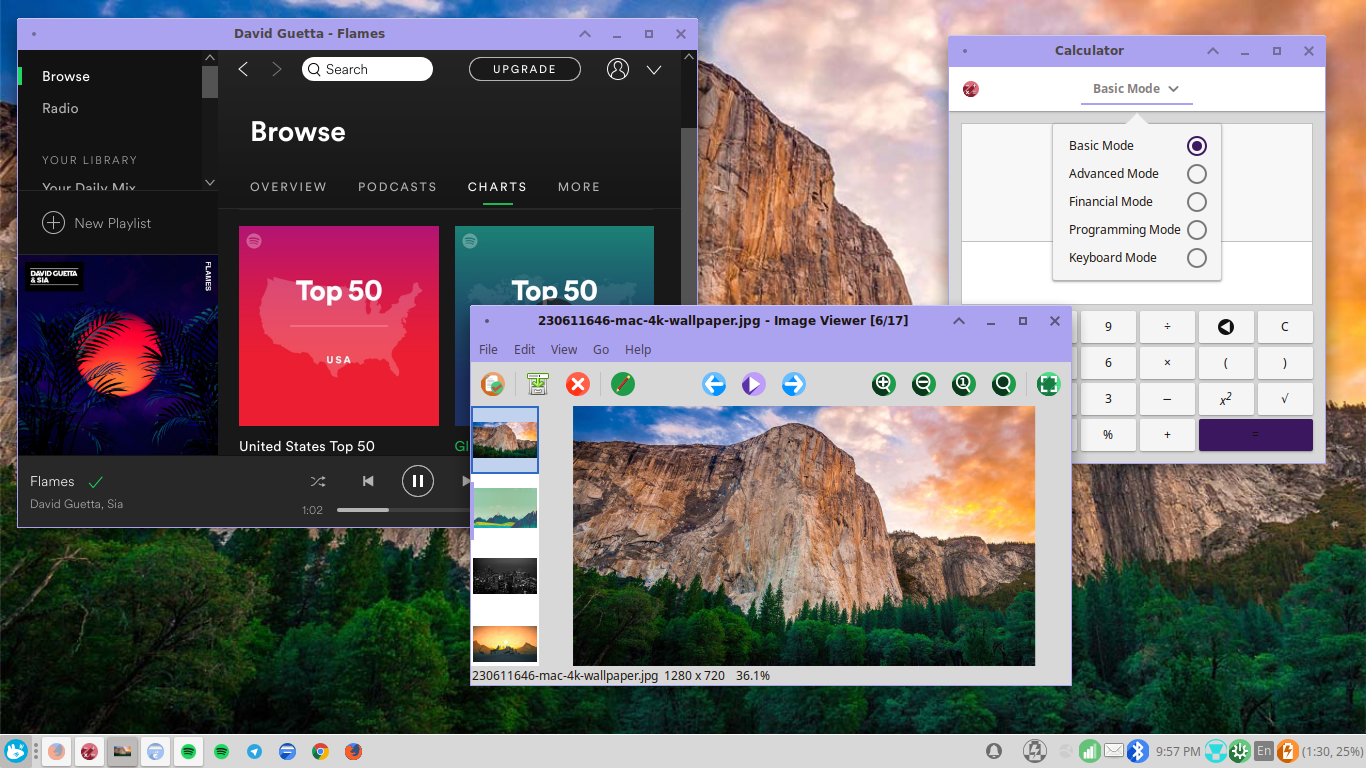1366x768 pixels.
Task: Click the save-to-archive icon in Image Viewer
Action: pyautogui.click(x=539, y=384)
